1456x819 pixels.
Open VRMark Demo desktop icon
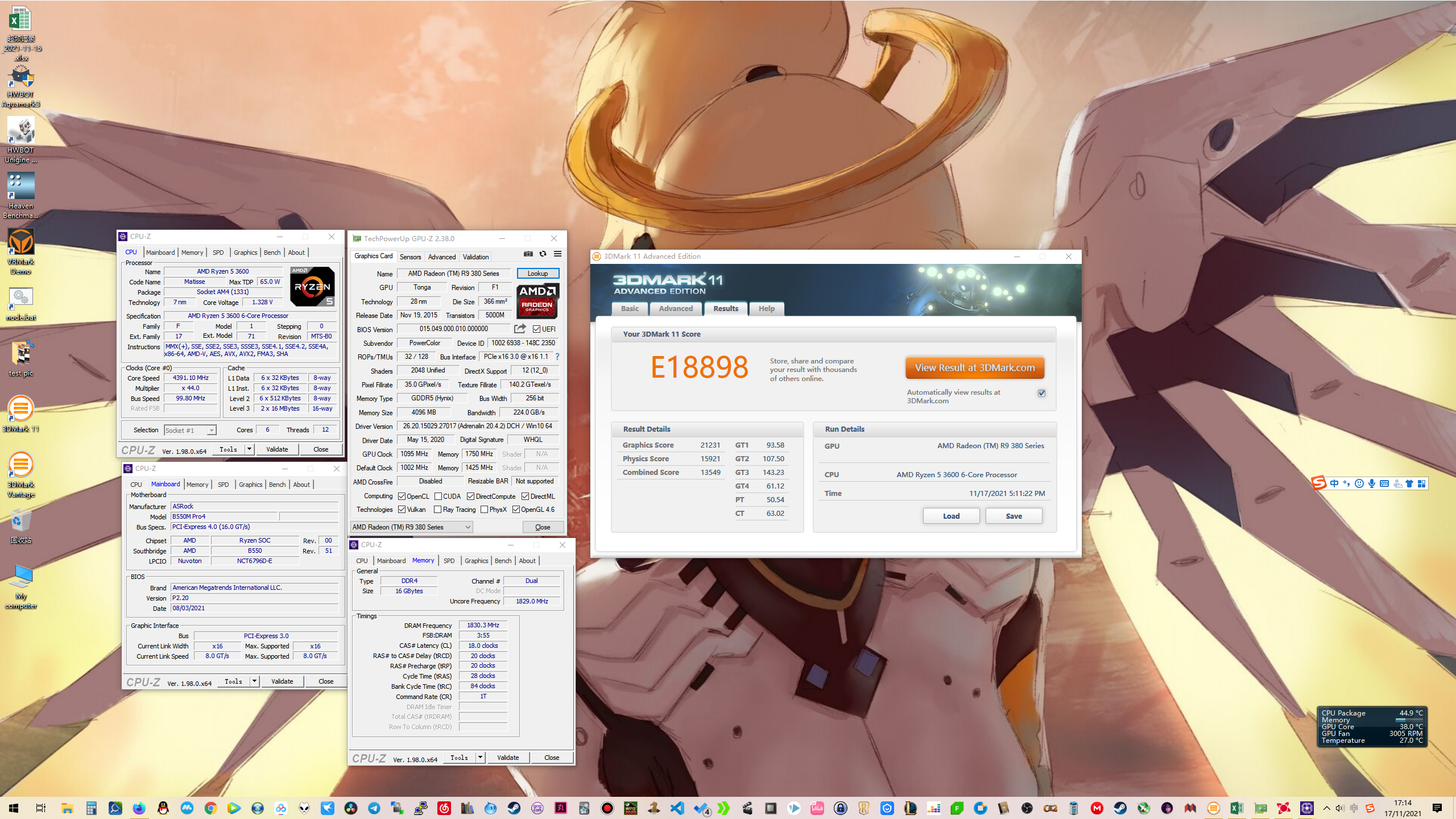click(x=21, y=252)
